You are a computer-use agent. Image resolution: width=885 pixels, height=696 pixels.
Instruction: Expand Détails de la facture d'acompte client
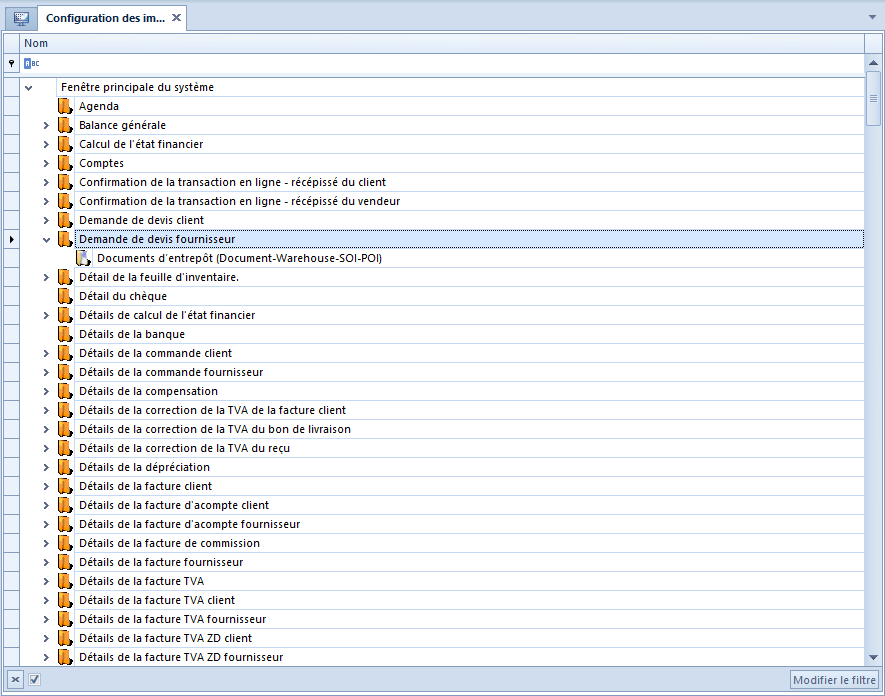click(46, 505)
